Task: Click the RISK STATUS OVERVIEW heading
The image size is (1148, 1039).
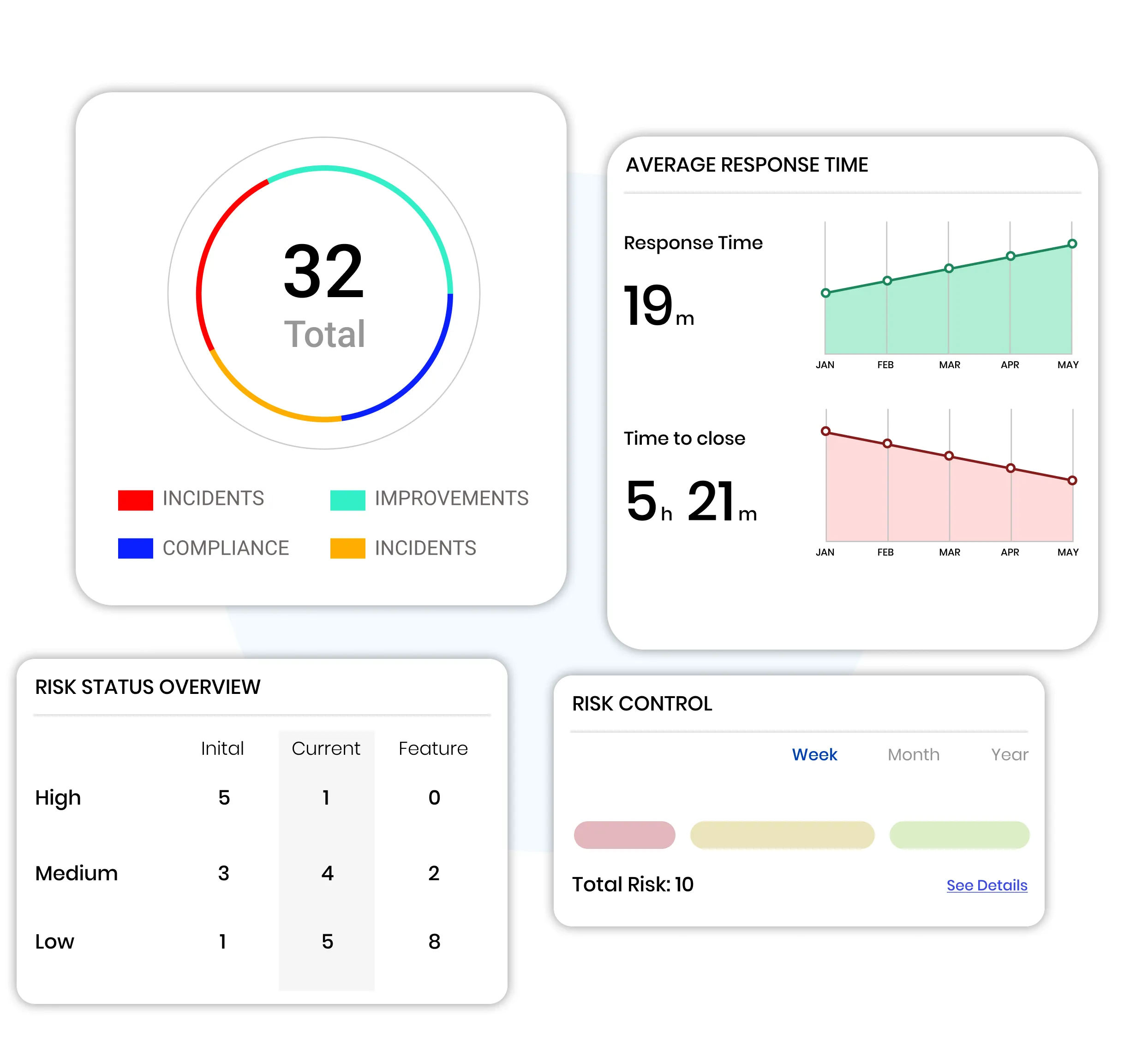Action: coord(148,687)
